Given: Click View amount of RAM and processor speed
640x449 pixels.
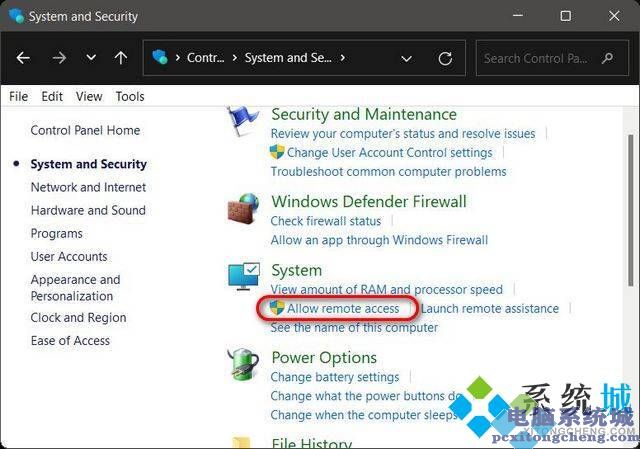Looking at the screenshot, I should (387, 290).
